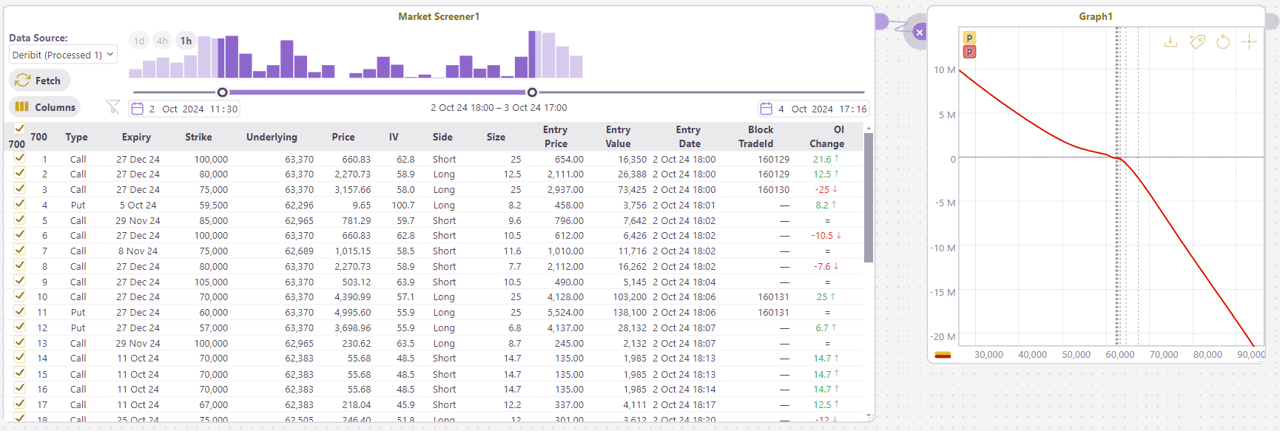Sort by the Strike column header

[198, 137]
